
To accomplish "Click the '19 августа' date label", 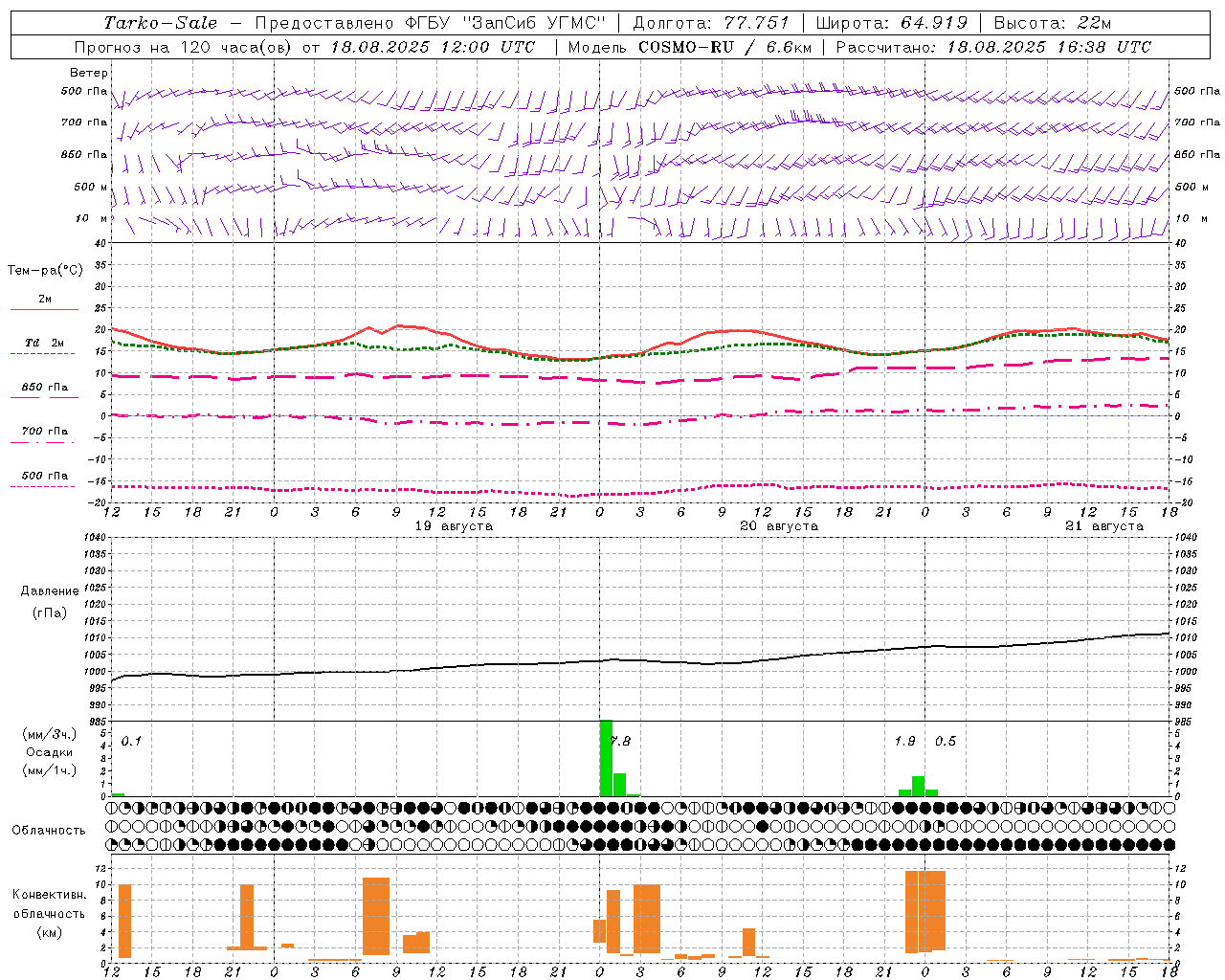I will tap(454, 526).
